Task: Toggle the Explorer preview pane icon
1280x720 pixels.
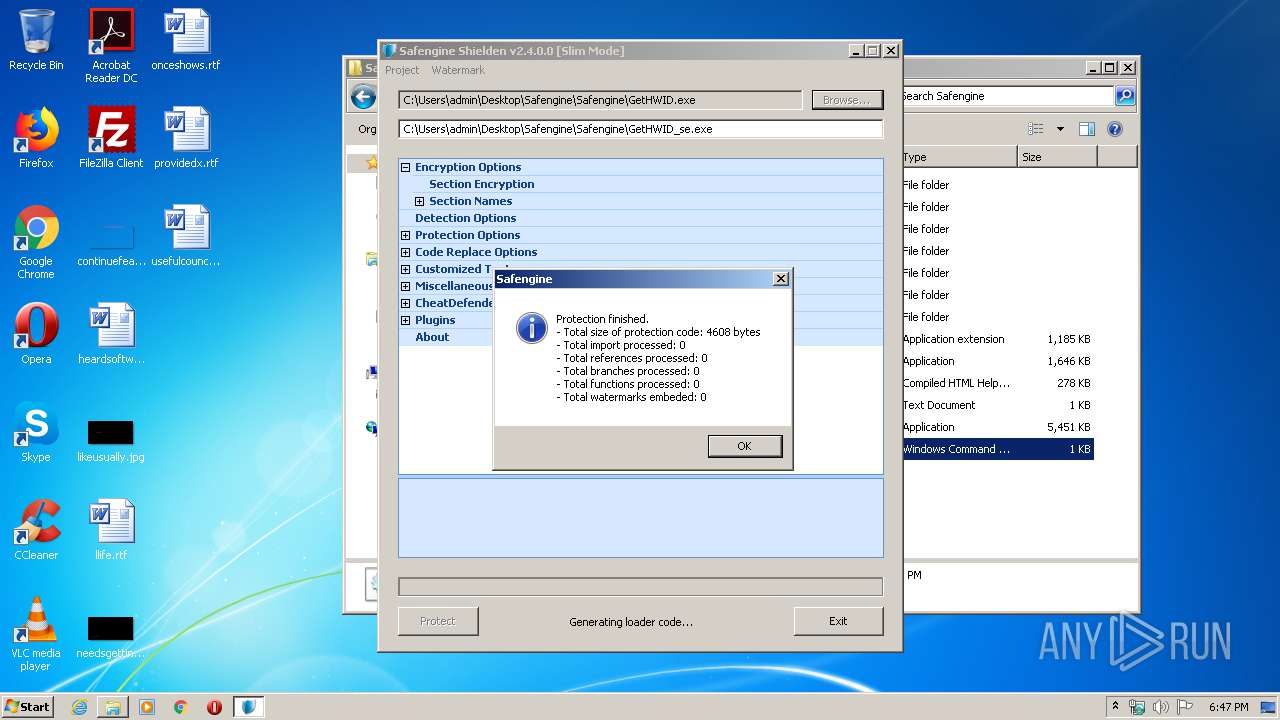Action: click(x=1087, y=129)
